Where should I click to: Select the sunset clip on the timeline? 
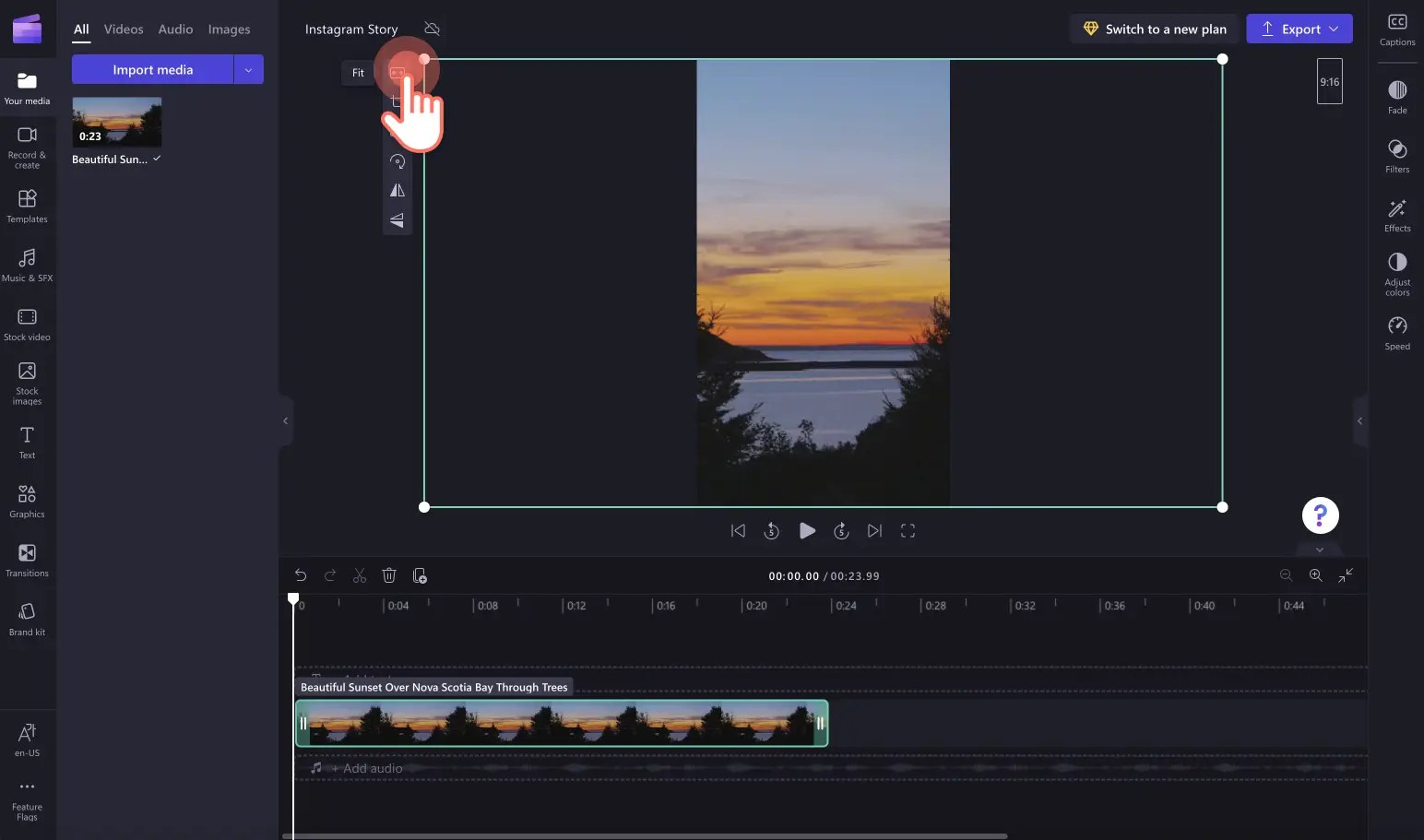click(562, 723)
